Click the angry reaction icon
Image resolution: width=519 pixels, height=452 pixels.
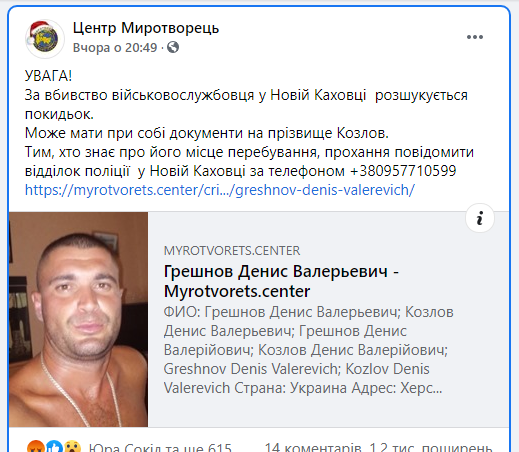coord(36,446)
